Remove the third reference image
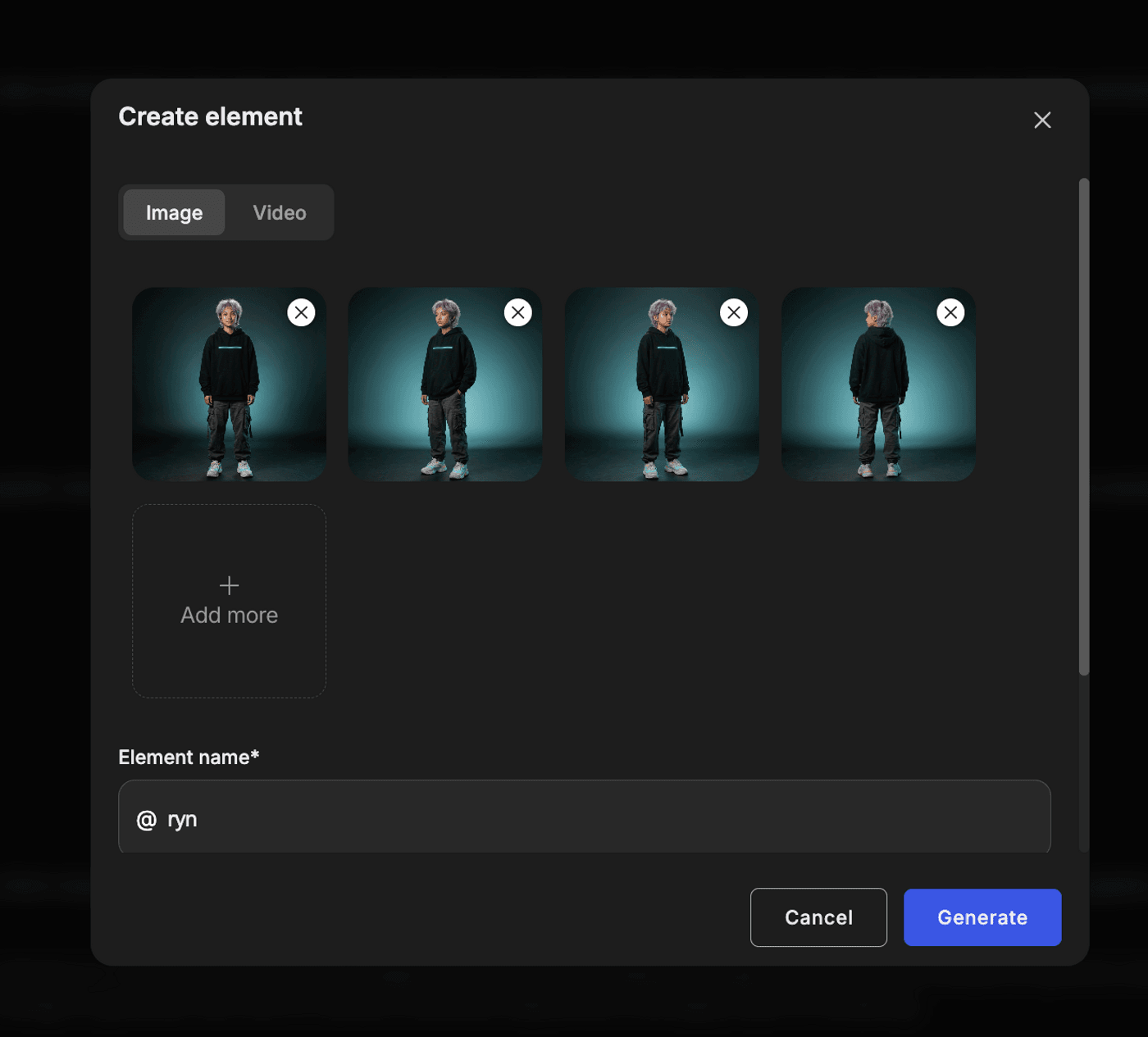 (734, 312)
